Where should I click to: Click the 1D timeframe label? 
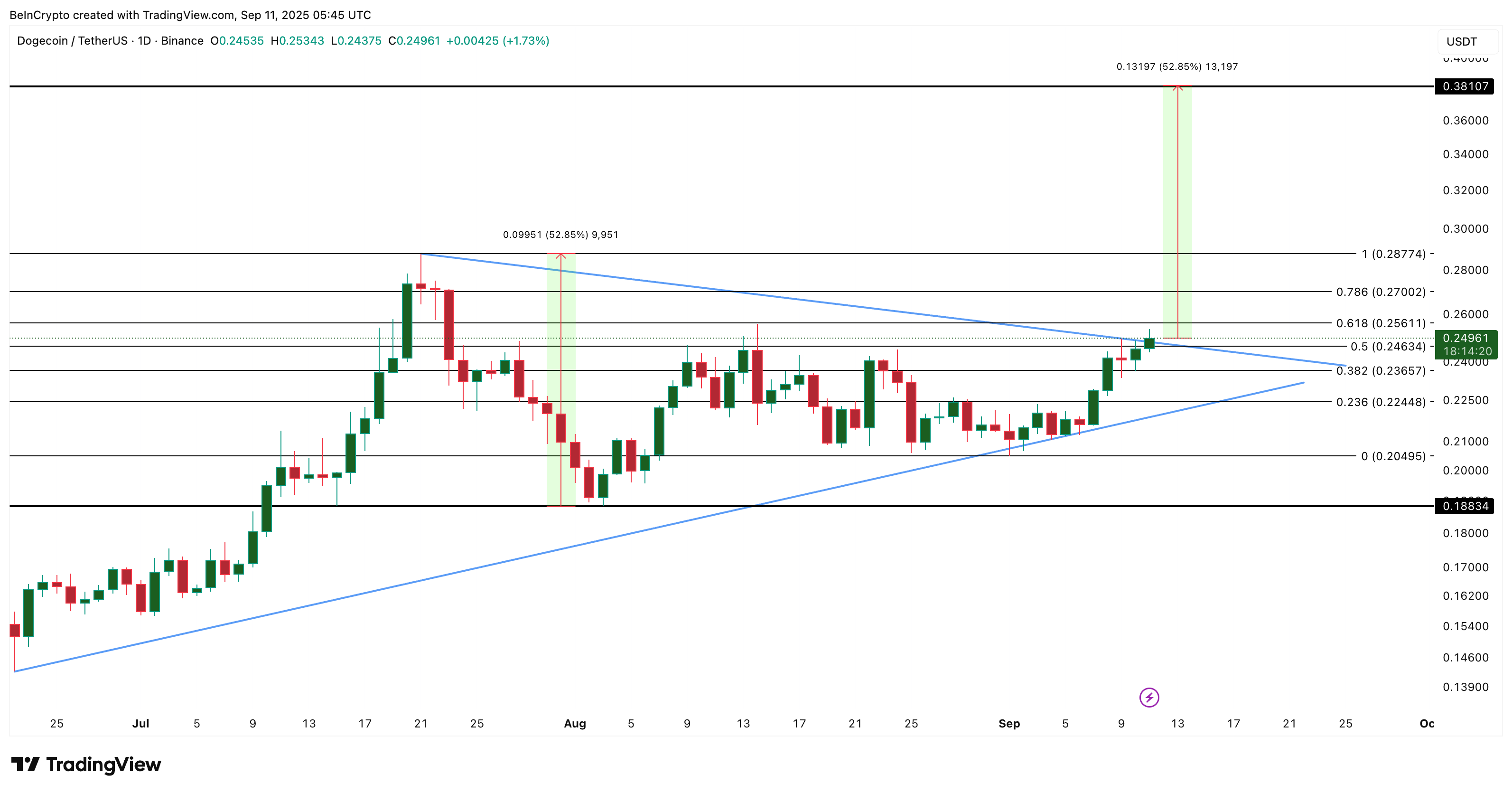pos(144,41)
